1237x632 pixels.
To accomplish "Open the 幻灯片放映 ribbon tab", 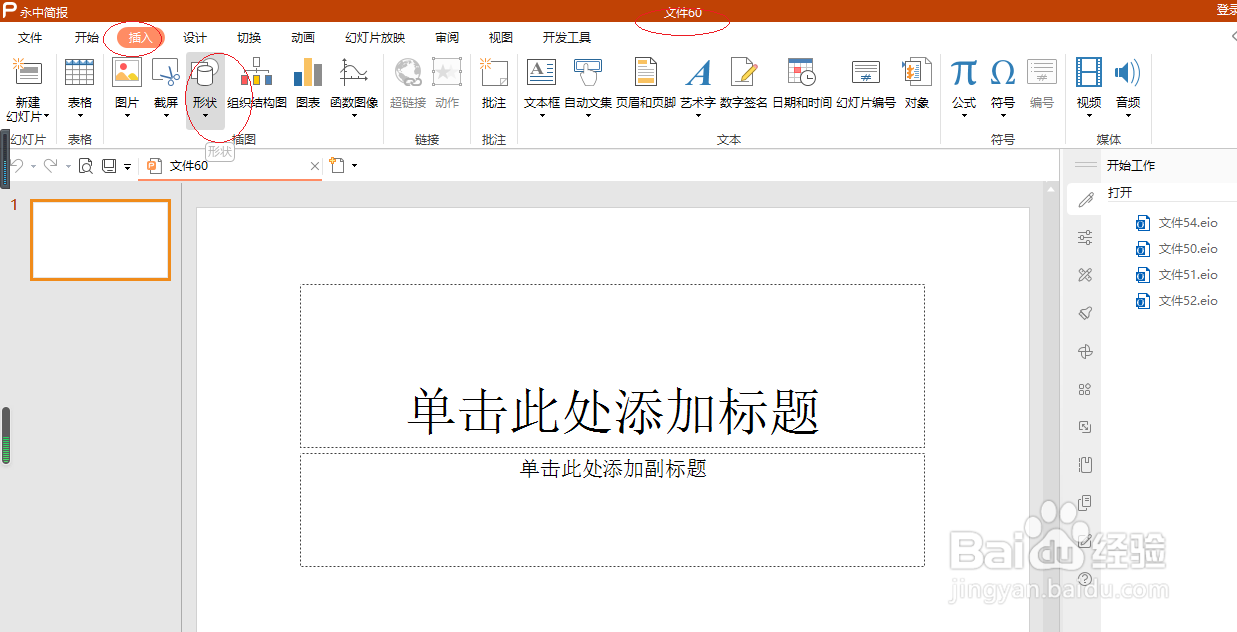I will (373, 37).
